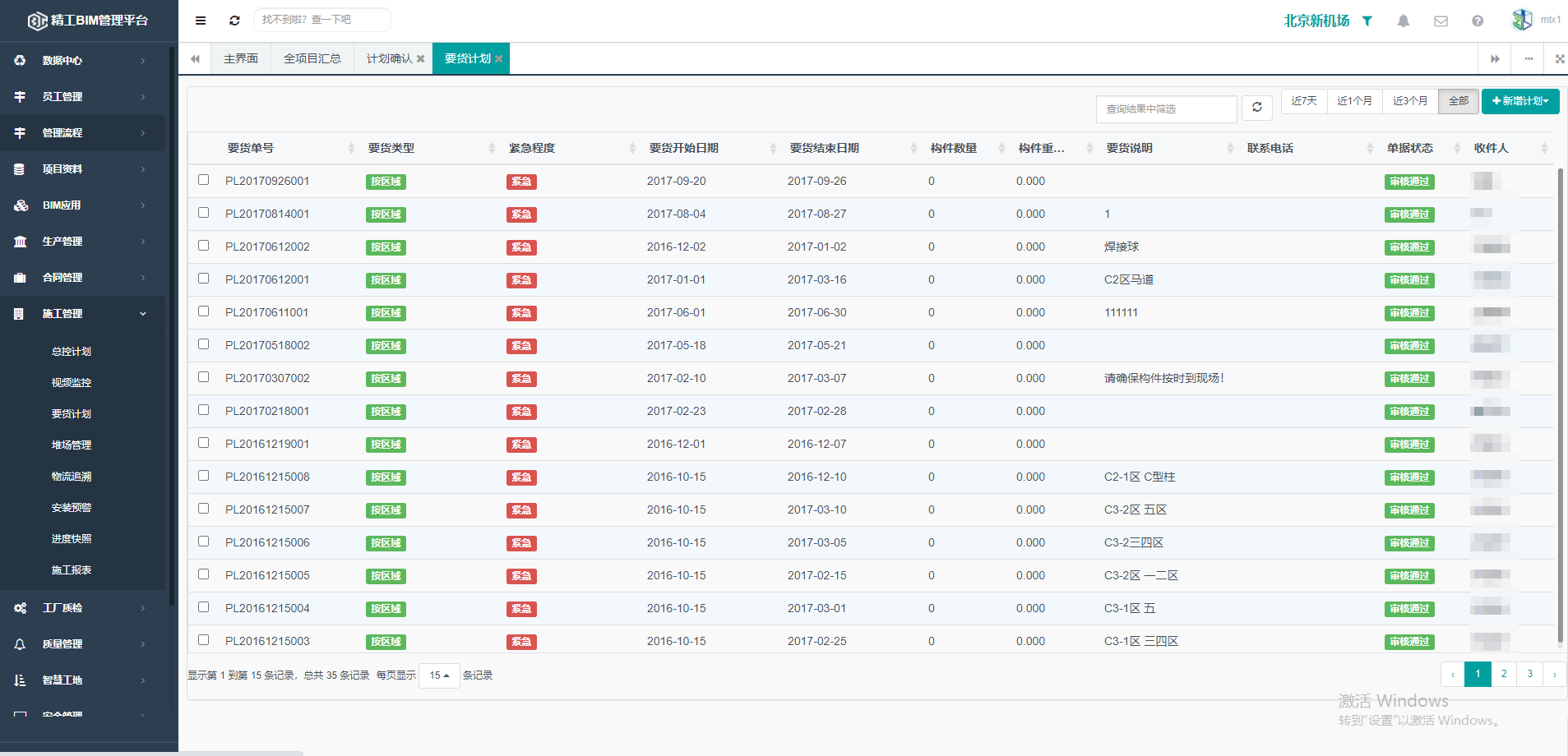1568x756 pixels.
Task: Filter records by 近7天
Action: pyautogui.click(x=1304, y=101)
